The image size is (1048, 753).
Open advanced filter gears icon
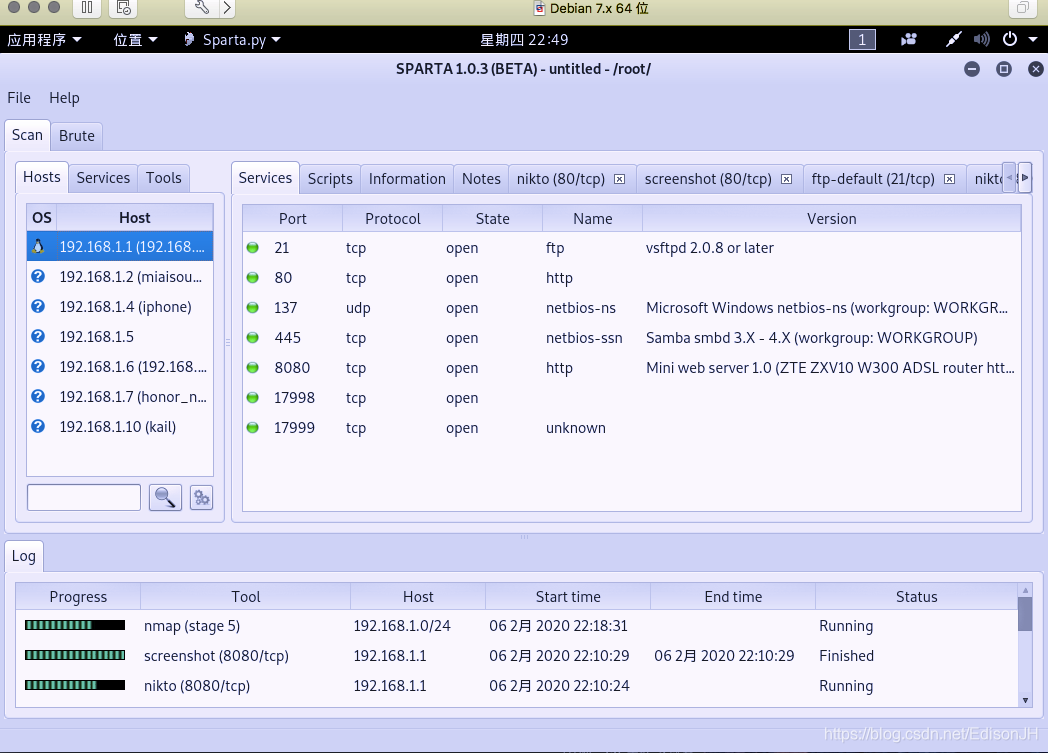click(x=201, y=498)
